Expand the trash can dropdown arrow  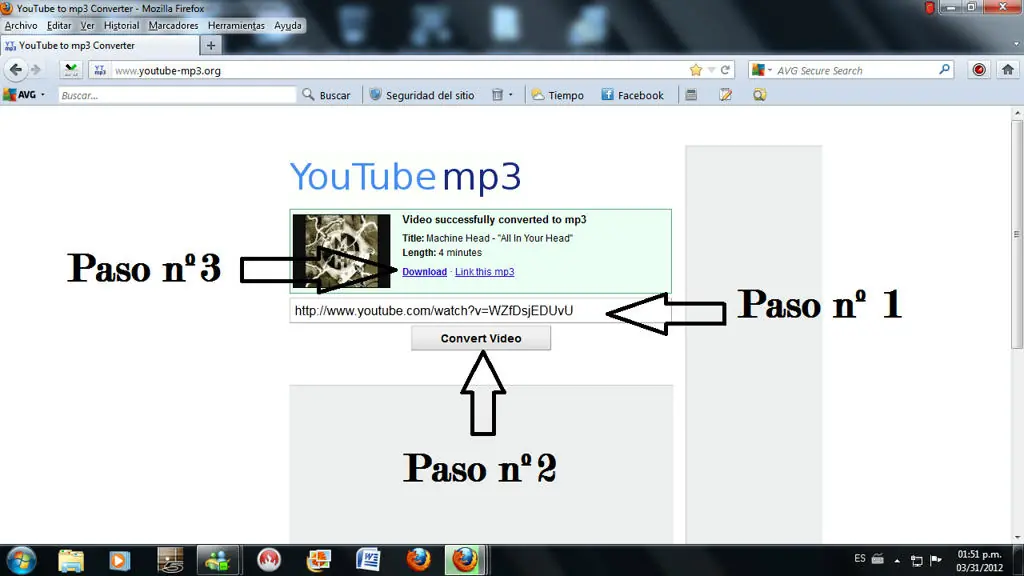click(511, 95)
